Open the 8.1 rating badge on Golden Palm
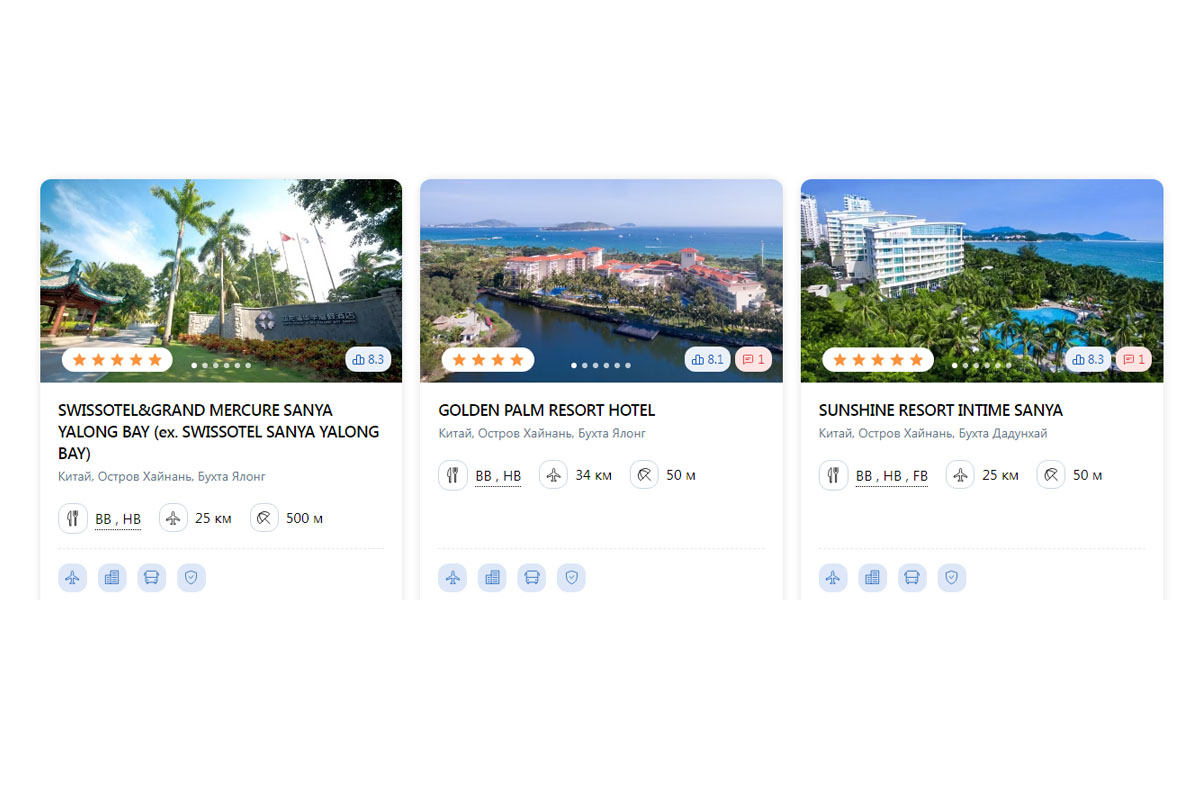Image resolution: width=1200 pixels, height=800 pixels. click(708, 360)
